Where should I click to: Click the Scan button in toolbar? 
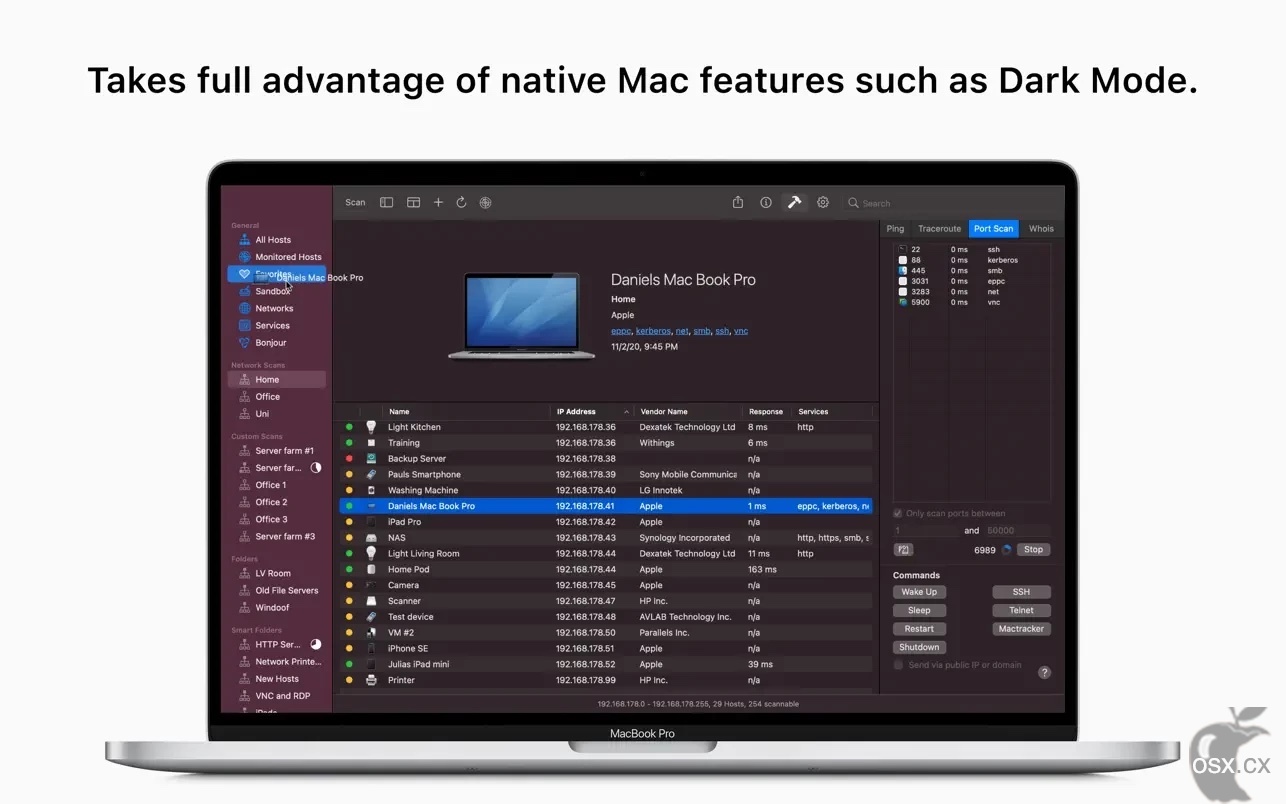point(355,202)
